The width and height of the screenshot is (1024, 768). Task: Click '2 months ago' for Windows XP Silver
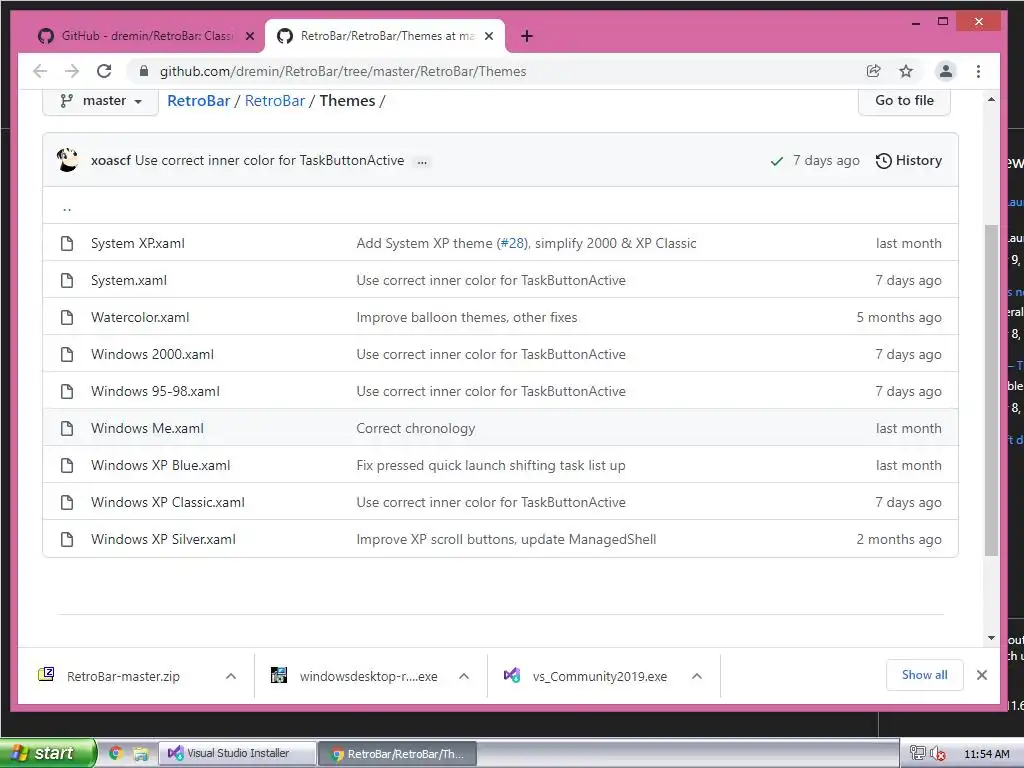click(899, 539)
